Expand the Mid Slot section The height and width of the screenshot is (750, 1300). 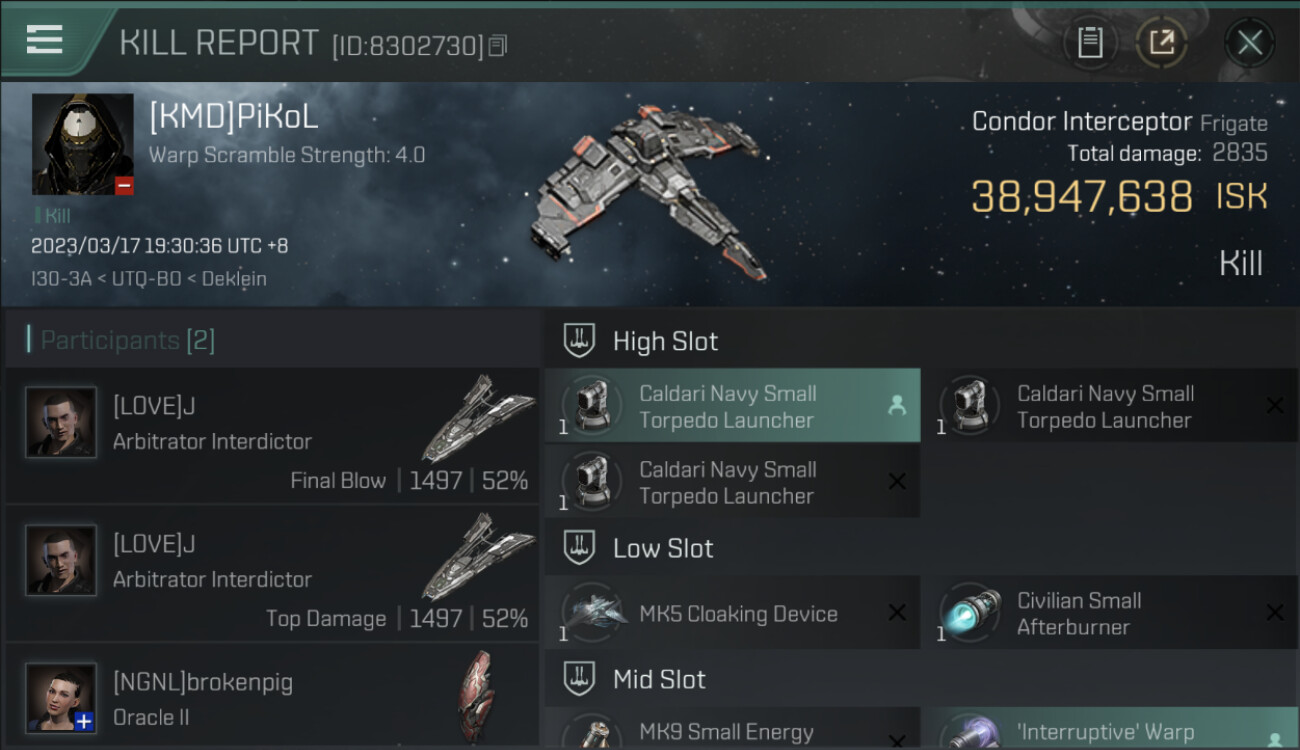(659, 679)
